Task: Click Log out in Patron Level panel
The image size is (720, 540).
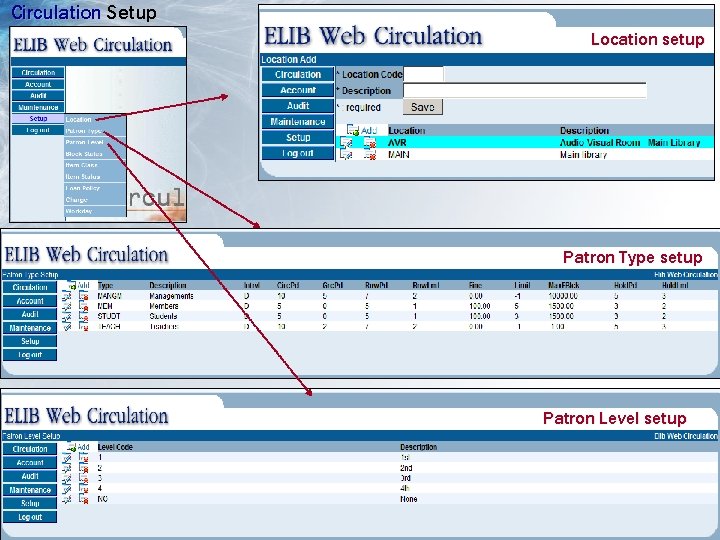Action: click(x=30, y=517)
